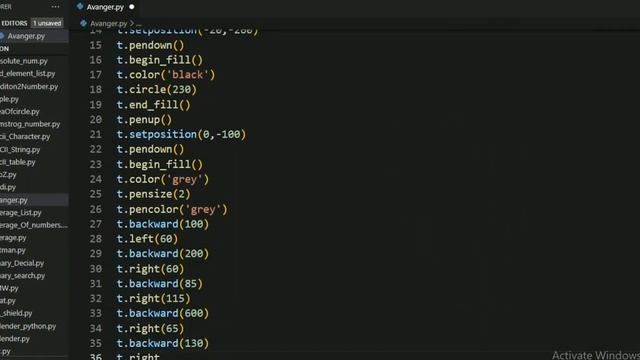Click the '1 unsaved' badge

[47, 23]
